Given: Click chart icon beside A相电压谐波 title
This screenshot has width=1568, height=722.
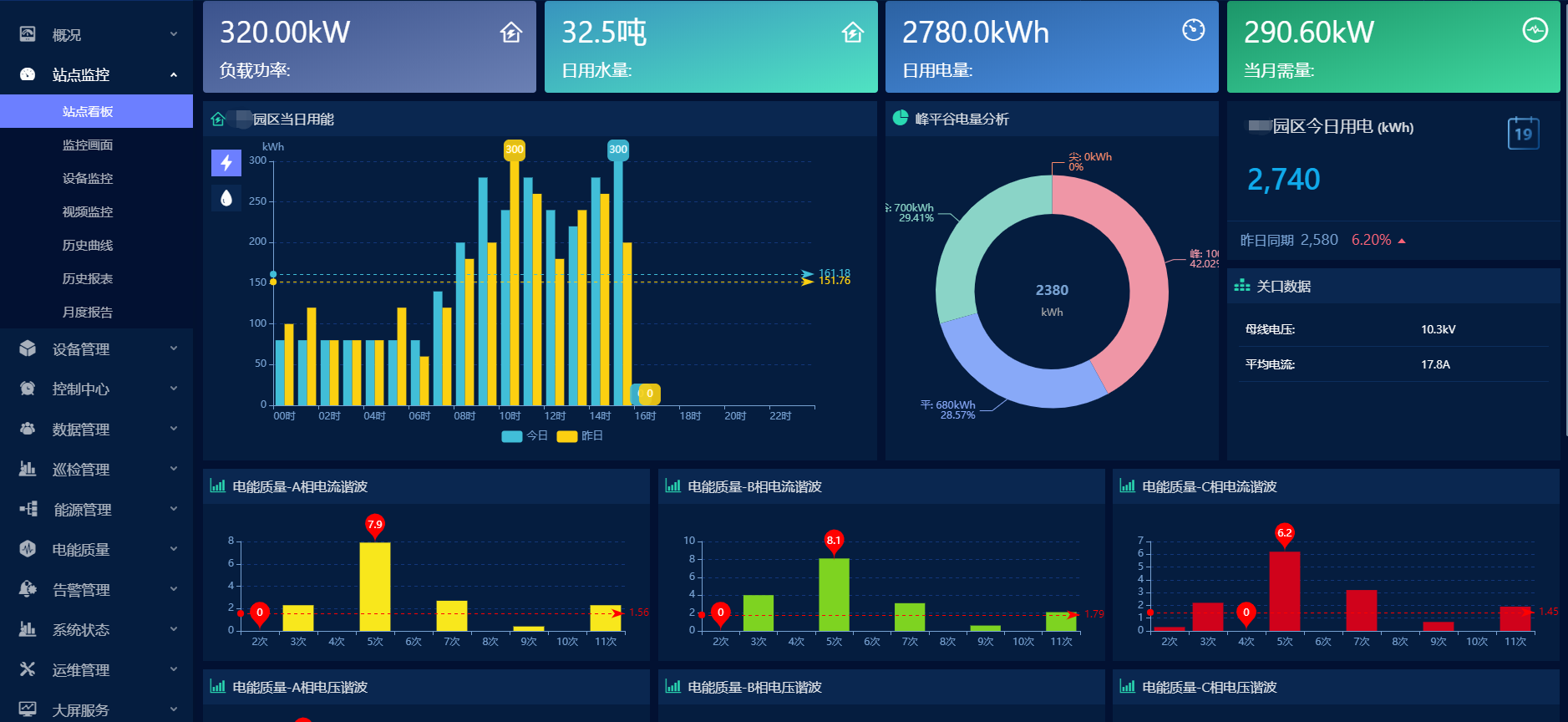Looking at the screenshot, I should pyautogui.click(x=218, y=686).
